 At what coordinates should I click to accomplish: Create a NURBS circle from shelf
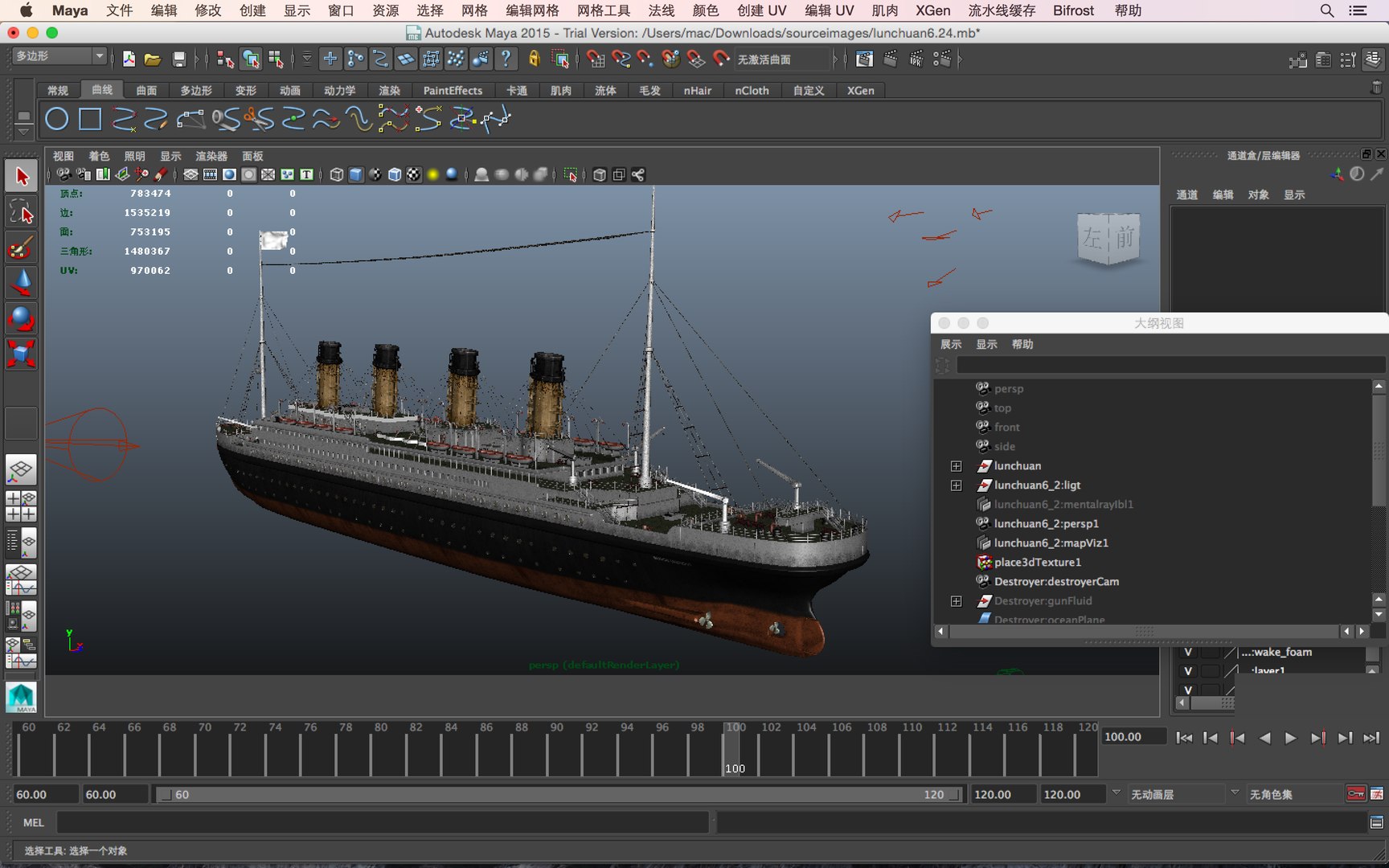56,119
